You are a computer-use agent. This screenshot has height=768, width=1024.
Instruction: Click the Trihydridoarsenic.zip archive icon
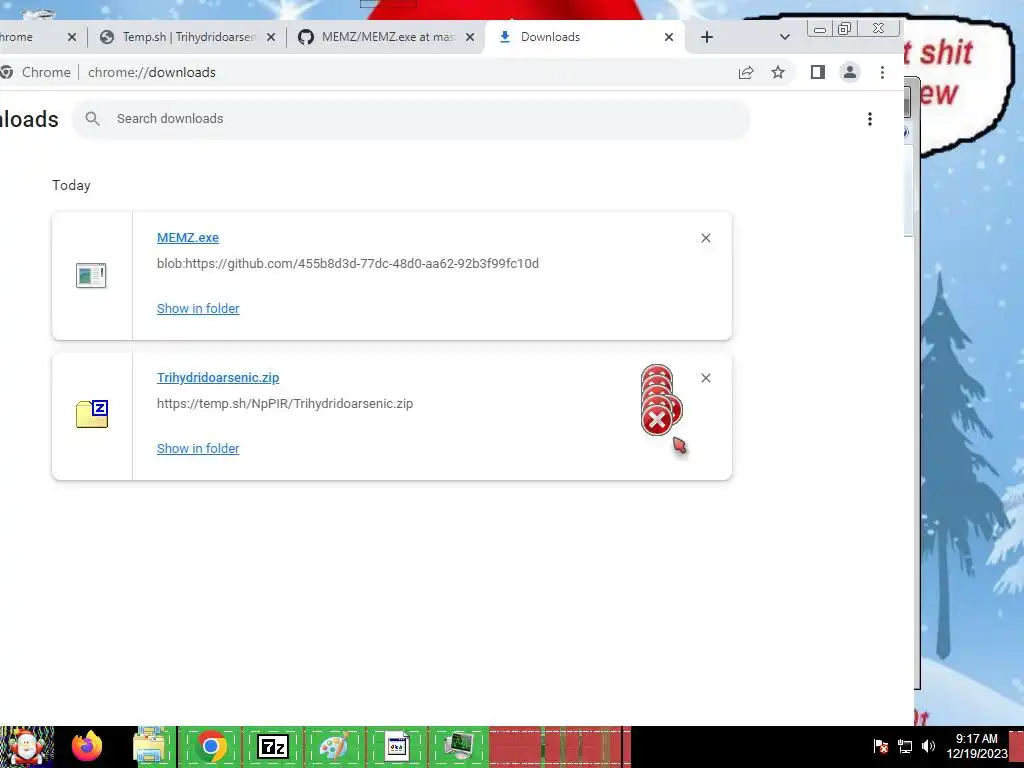click(x=92, y=414)
